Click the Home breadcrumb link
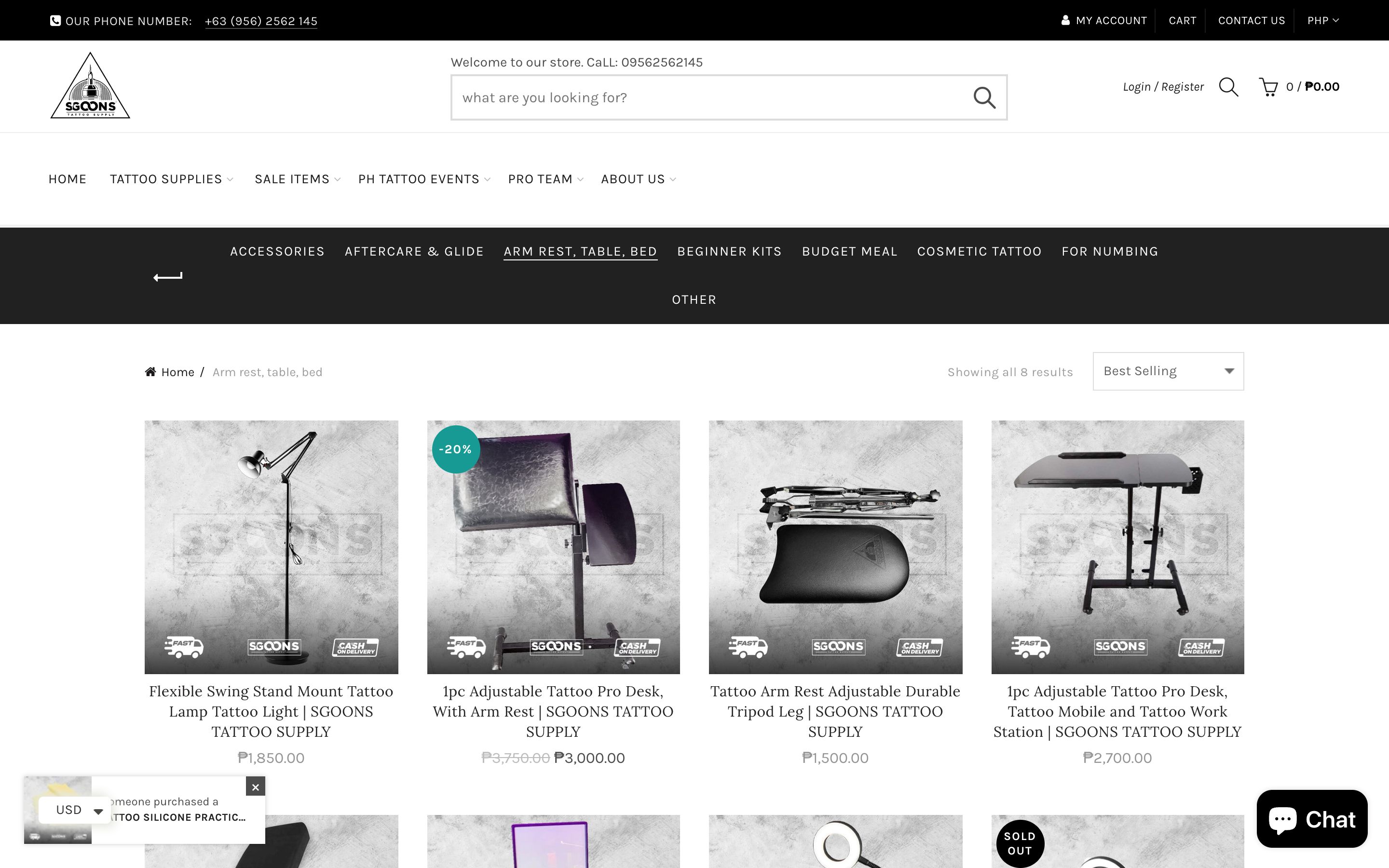Screen dimensions: 1389x868 [177, 372]
